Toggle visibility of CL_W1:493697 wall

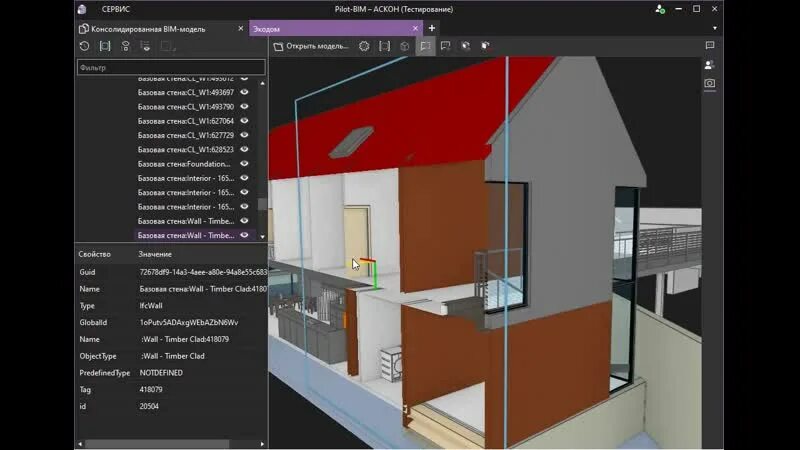coord(244,92)
